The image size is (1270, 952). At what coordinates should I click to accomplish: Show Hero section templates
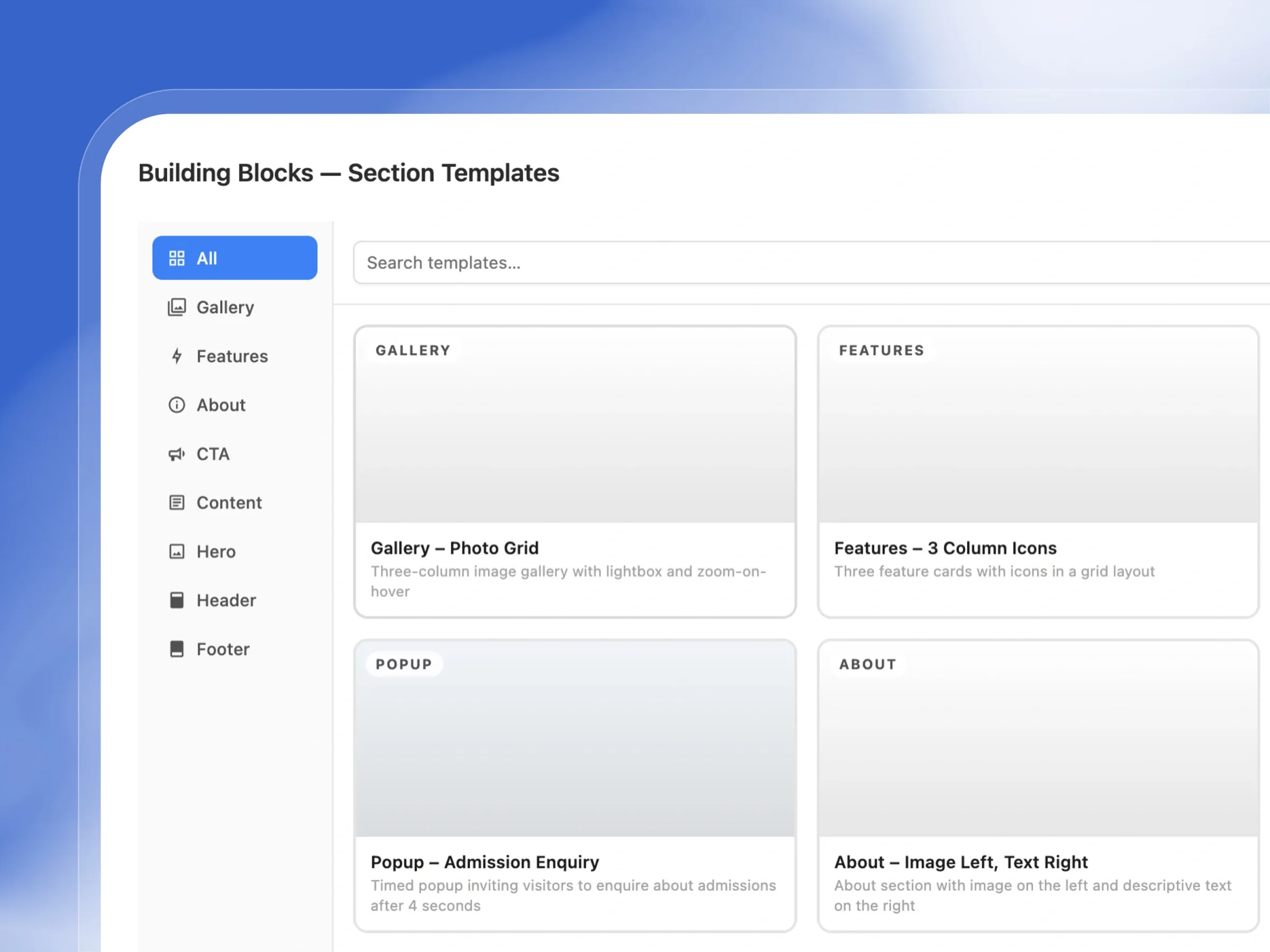point(235,552)
